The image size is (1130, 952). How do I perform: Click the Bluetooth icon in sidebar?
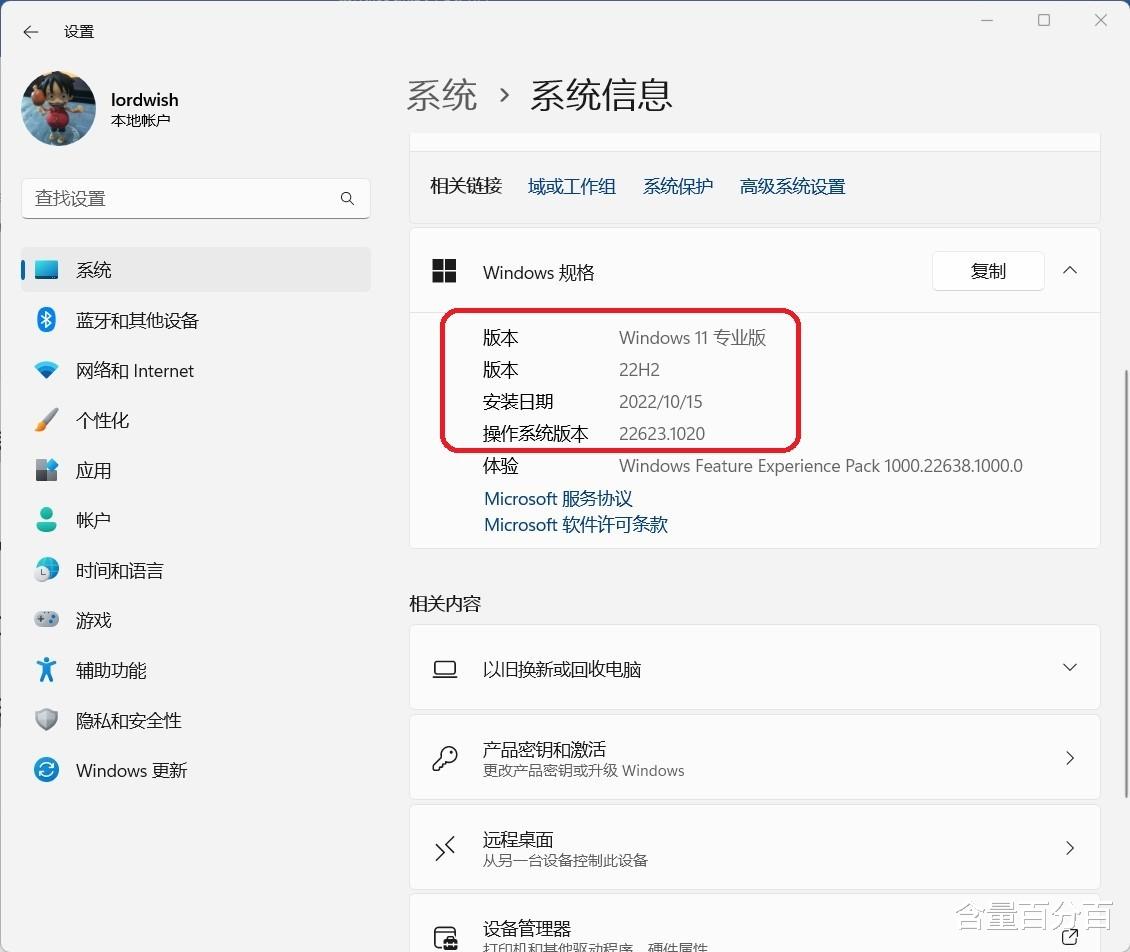tap(47, 319)
